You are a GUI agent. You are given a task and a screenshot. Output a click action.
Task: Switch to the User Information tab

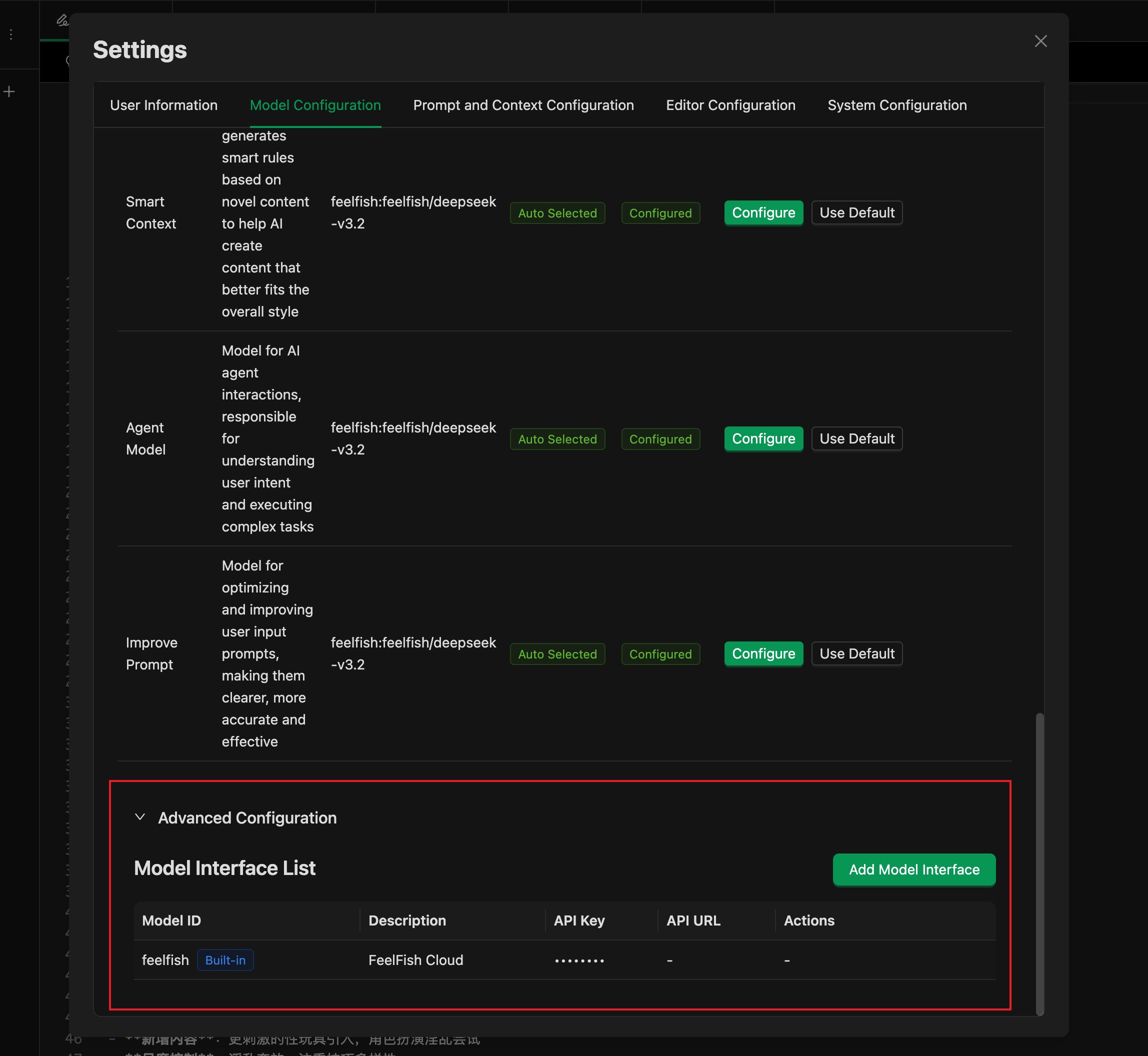point(163,105)
